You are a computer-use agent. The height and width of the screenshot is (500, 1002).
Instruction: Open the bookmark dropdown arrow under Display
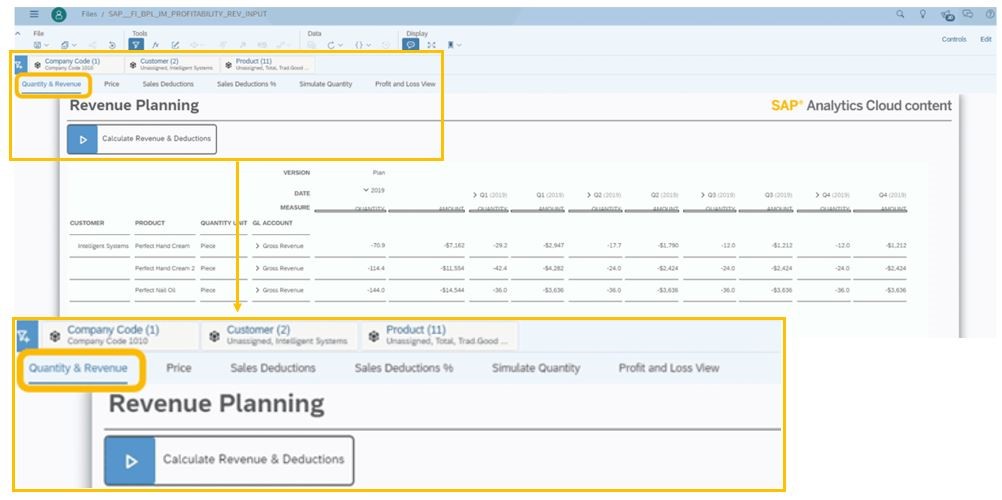(459, 45)
